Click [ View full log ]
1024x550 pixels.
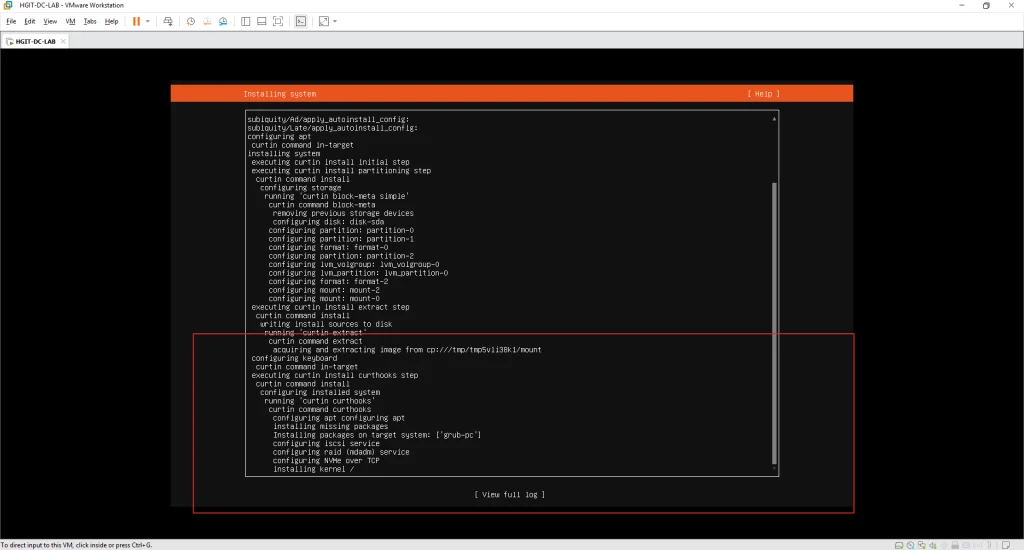tap(509, 494)
